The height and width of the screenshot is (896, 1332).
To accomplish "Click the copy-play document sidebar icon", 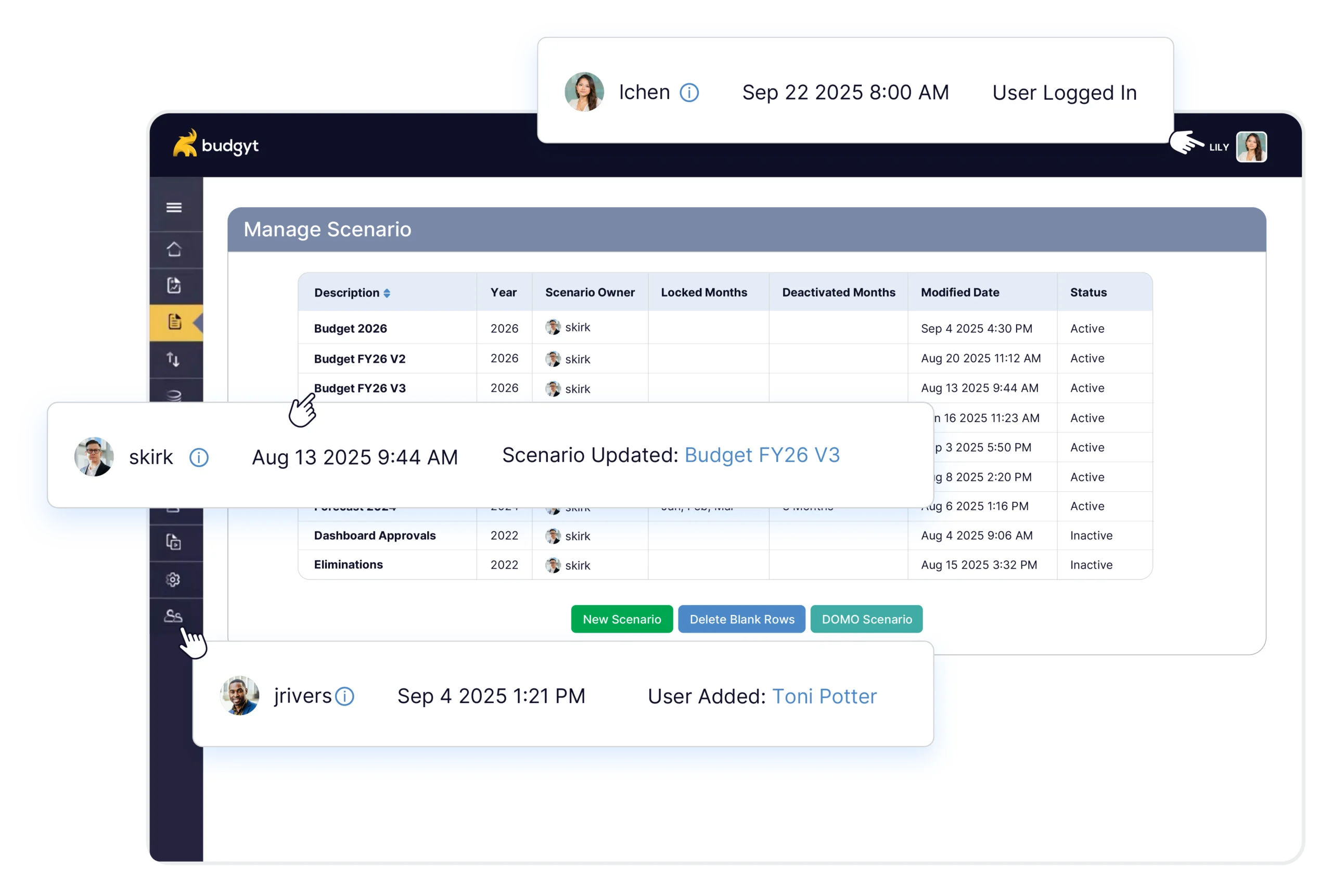I will coord(174,542).
